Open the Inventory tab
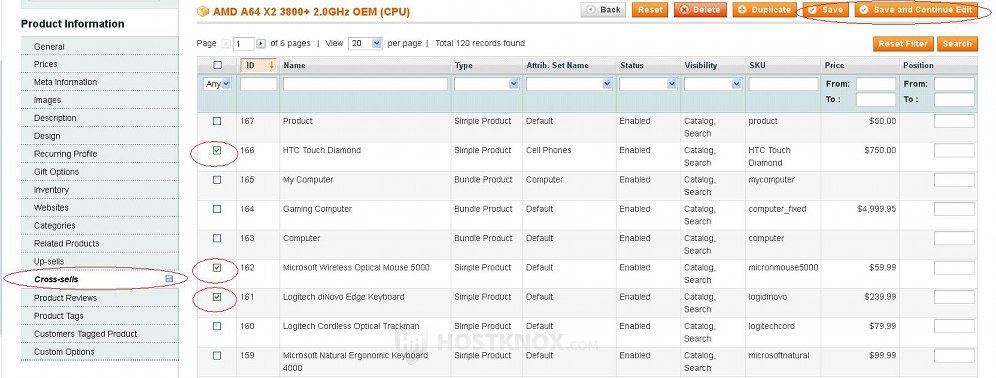The image size is (996, 378). click(x=100, y=189)
